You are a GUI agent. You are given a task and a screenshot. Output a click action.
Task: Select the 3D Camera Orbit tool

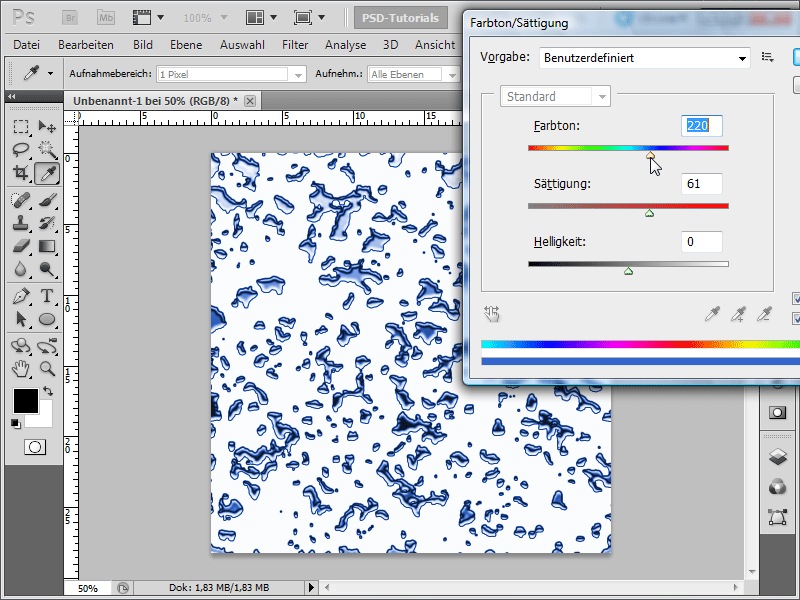[x=47, y=346]
